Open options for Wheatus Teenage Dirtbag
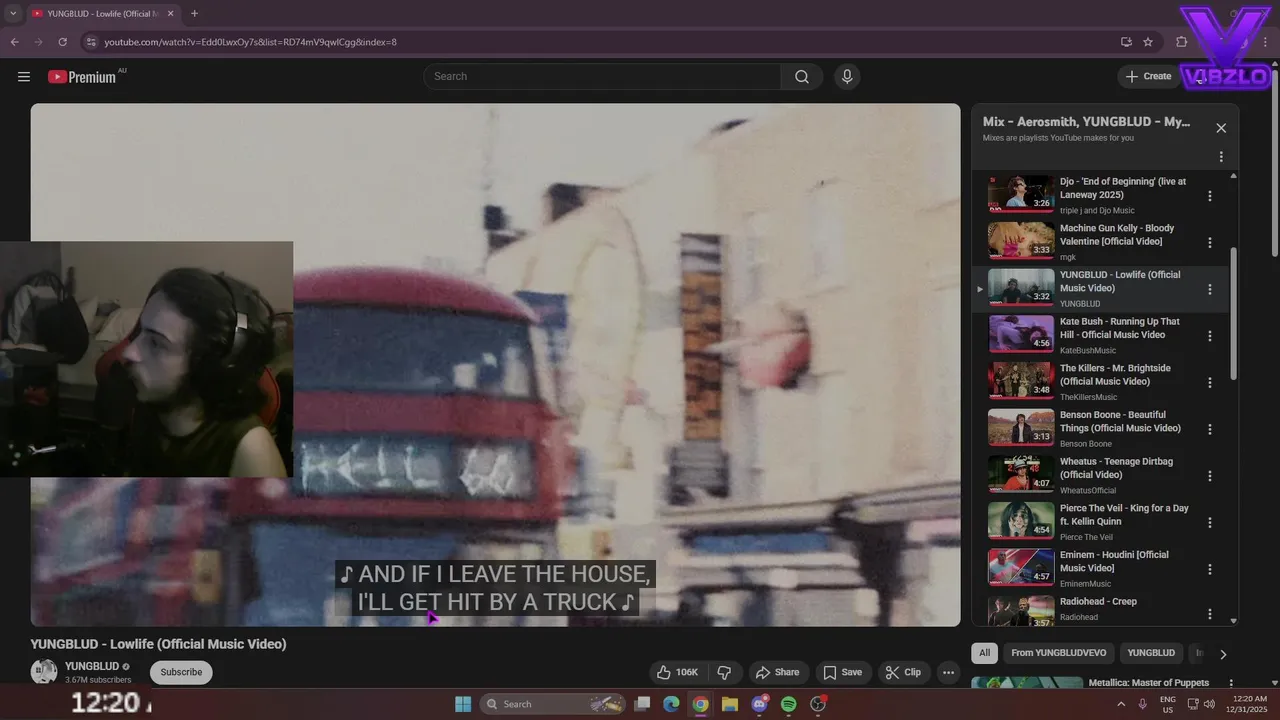Viewport: 1280px width, 720px height. pos(1210,476)
